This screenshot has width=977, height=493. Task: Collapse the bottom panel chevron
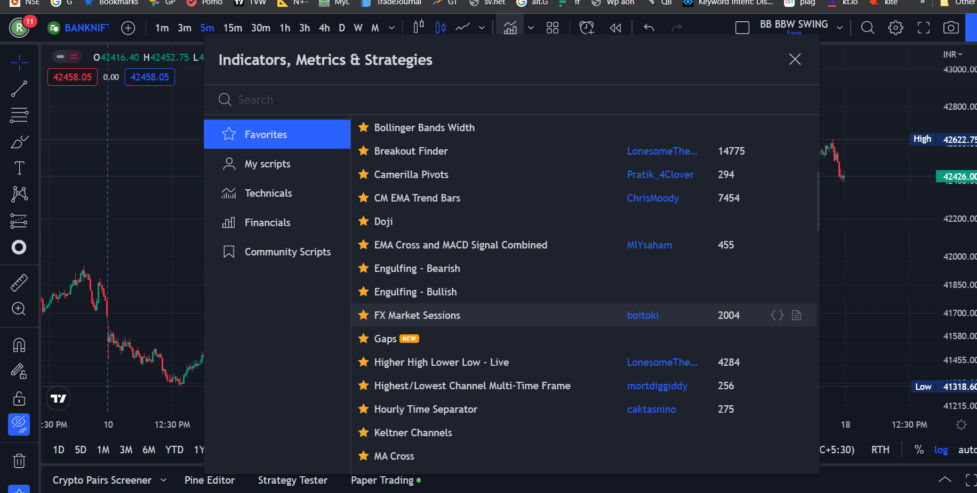coord(945,479)
